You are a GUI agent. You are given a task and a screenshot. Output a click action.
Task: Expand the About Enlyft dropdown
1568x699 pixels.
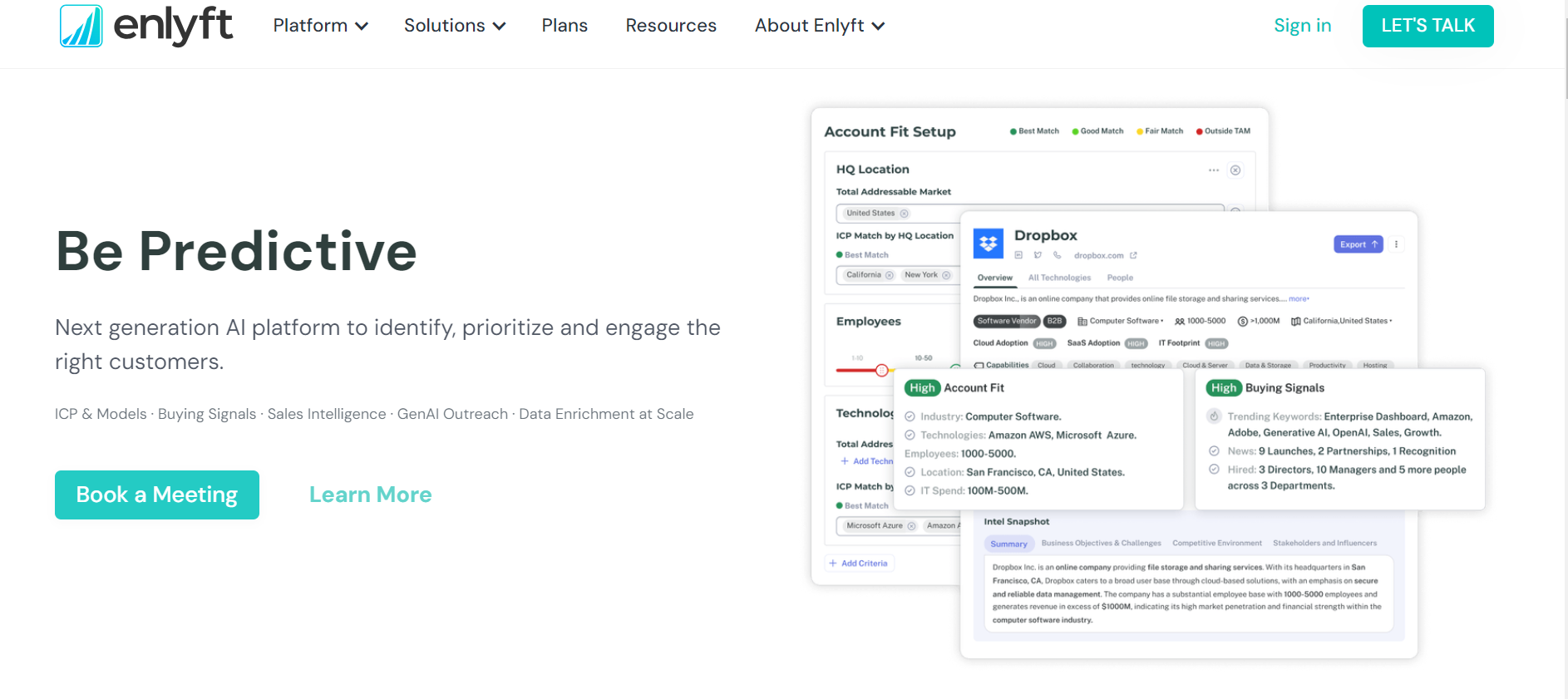pyautogui.click(x=819, y=26)
